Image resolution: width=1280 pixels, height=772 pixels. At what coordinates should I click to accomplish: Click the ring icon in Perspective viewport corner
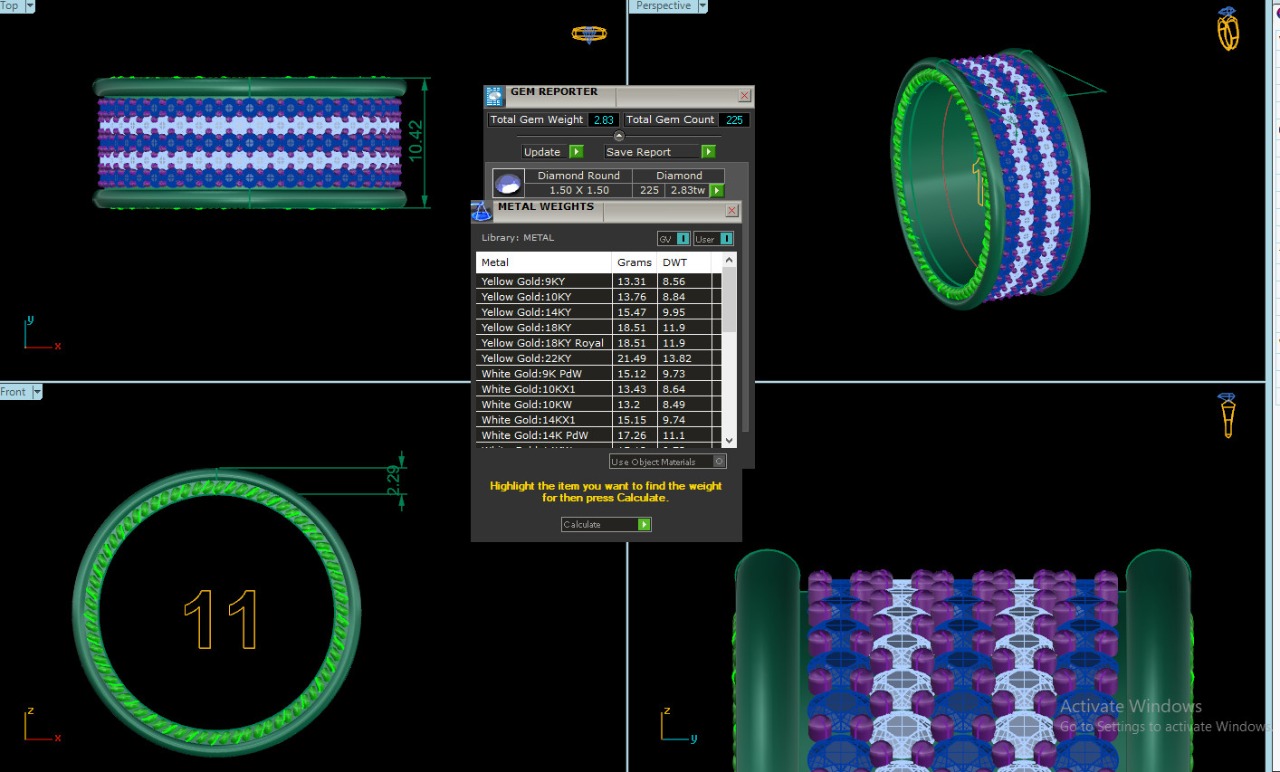[1228, 29]
